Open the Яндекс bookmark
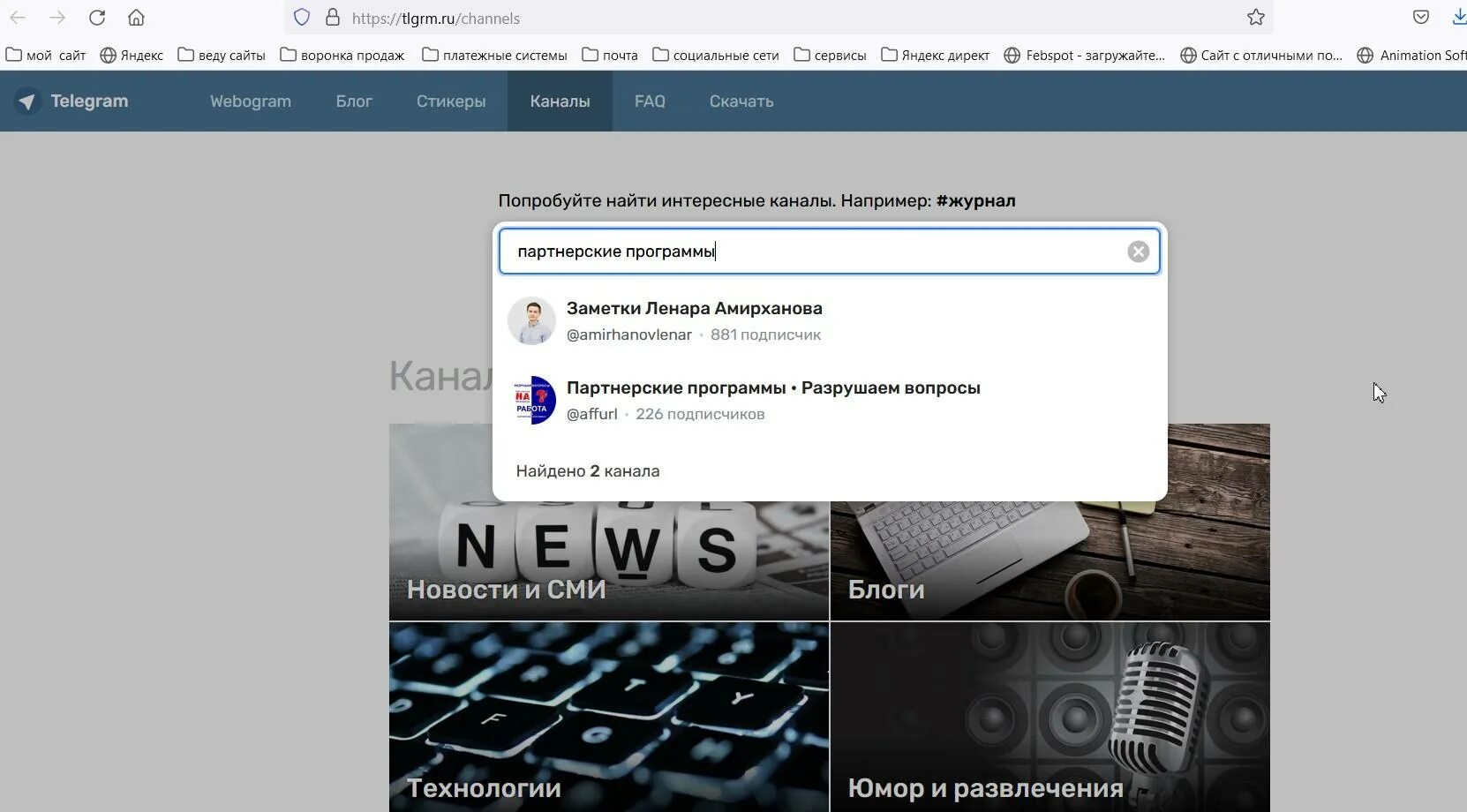This screenshot has height=812, width=1467. tap(132, 56)
